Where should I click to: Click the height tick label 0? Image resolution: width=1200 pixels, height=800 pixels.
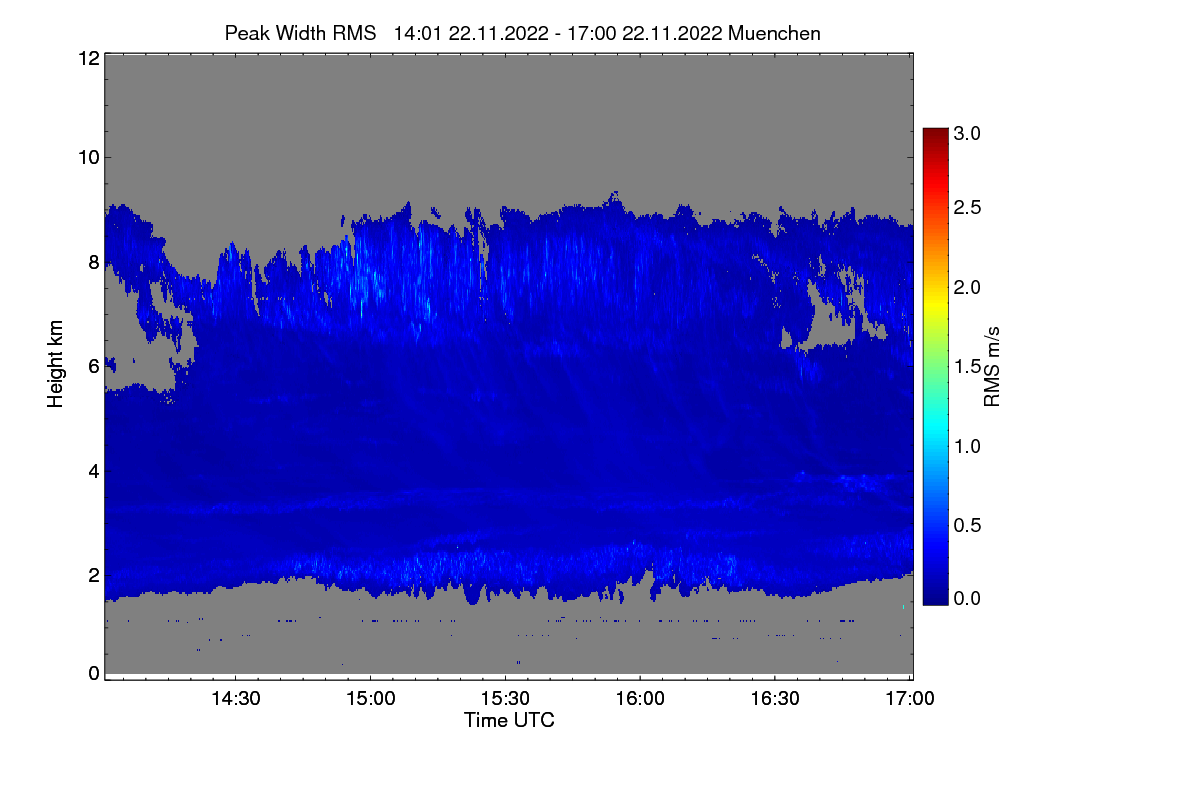[x=94, y=673]
